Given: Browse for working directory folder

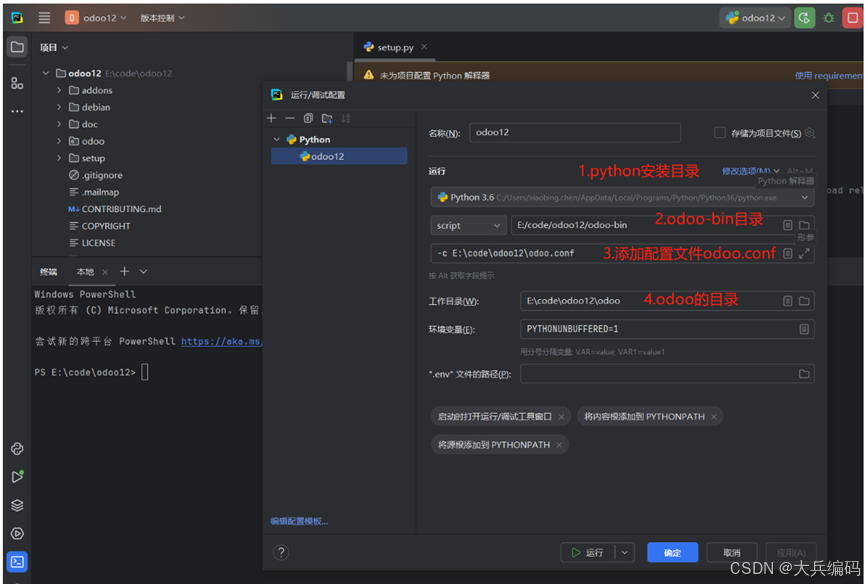Looking at the screenshot, I should coord(804,301).
